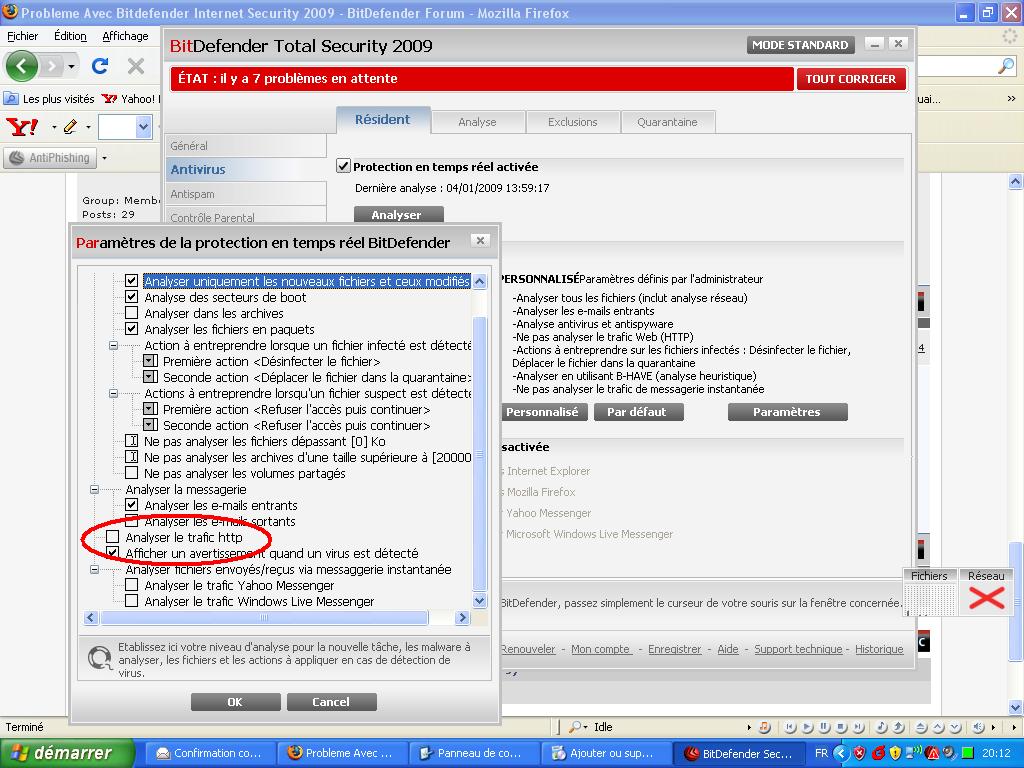Click the settings list vertical scrollbar thumb

[479, 455]
